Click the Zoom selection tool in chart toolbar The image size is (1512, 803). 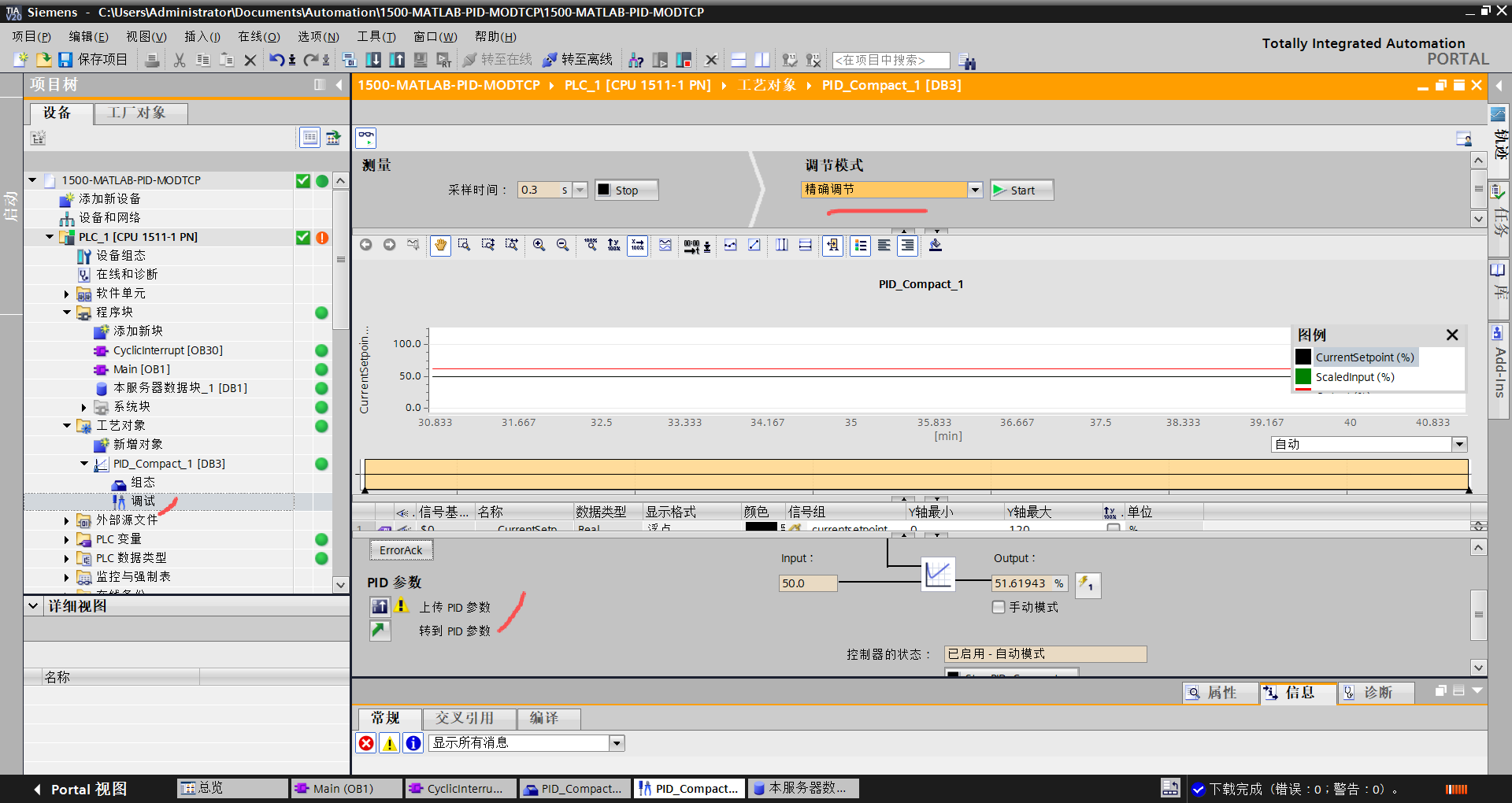(x=464, y=246)
